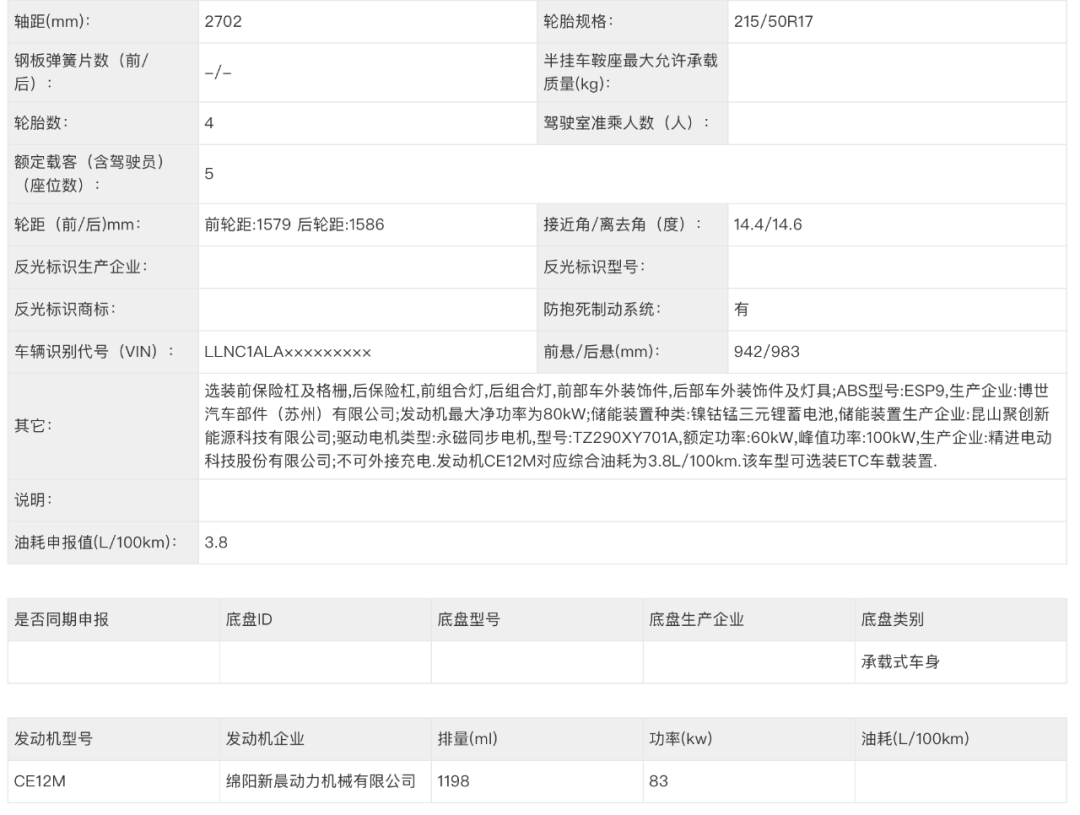Select the 其它 description paragraph
Image resolution: width=1080 pixels, height=815 pixels.
click(627, 426)
